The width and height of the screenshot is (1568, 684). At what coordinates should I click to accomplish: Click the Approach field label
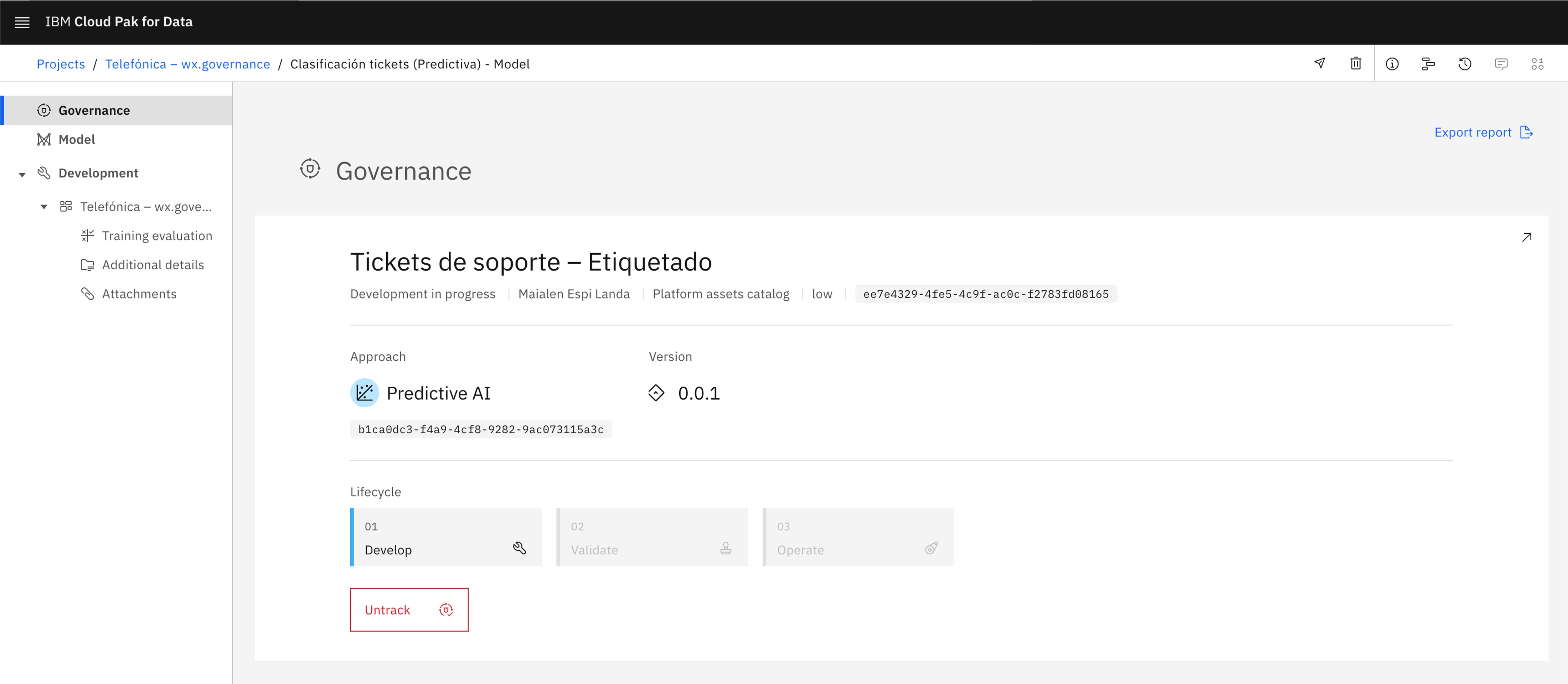coord(377,357)
